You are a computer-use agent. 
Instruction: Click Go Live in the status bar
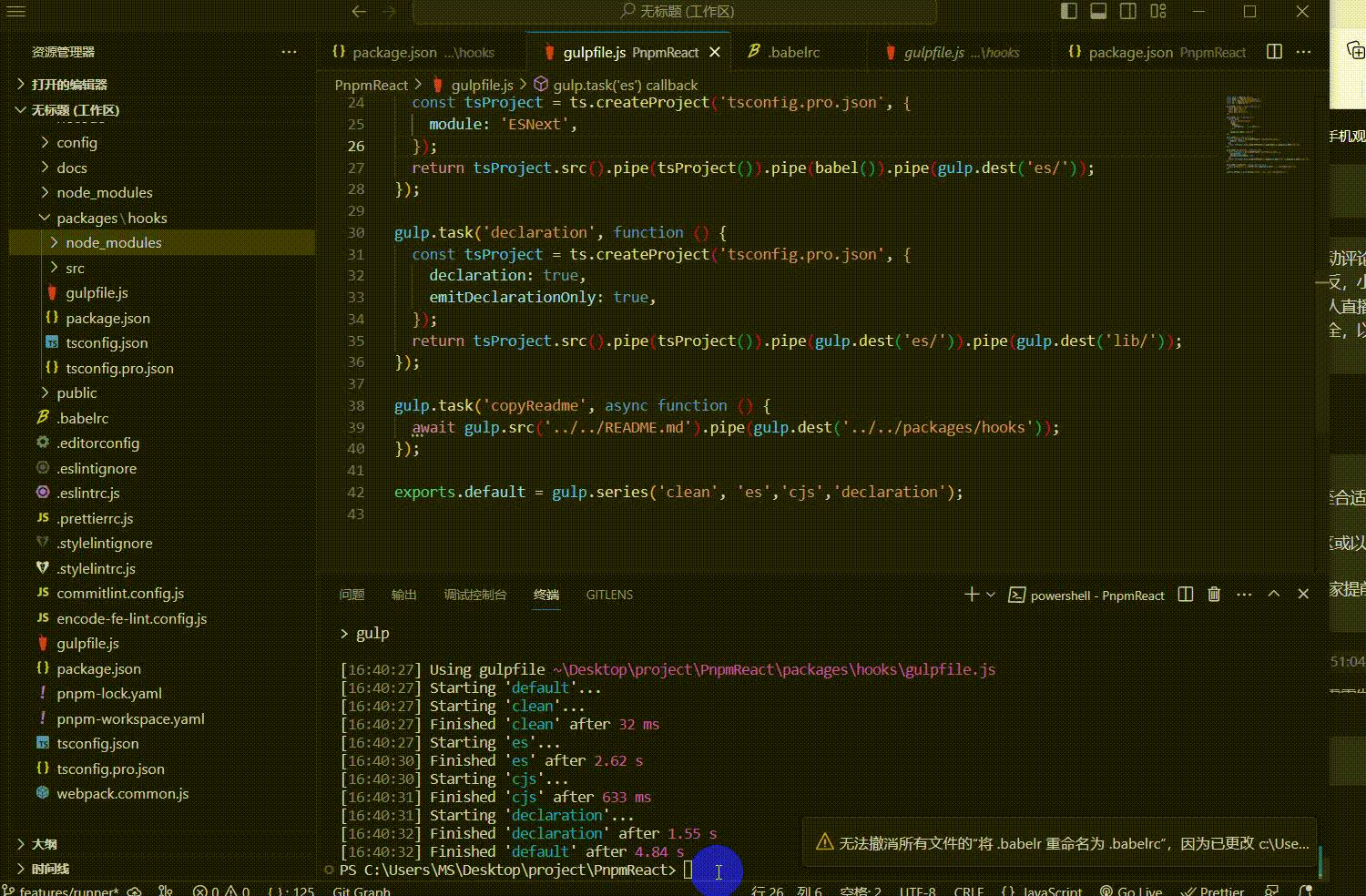pyautogui.click(x=1134, y=890)
